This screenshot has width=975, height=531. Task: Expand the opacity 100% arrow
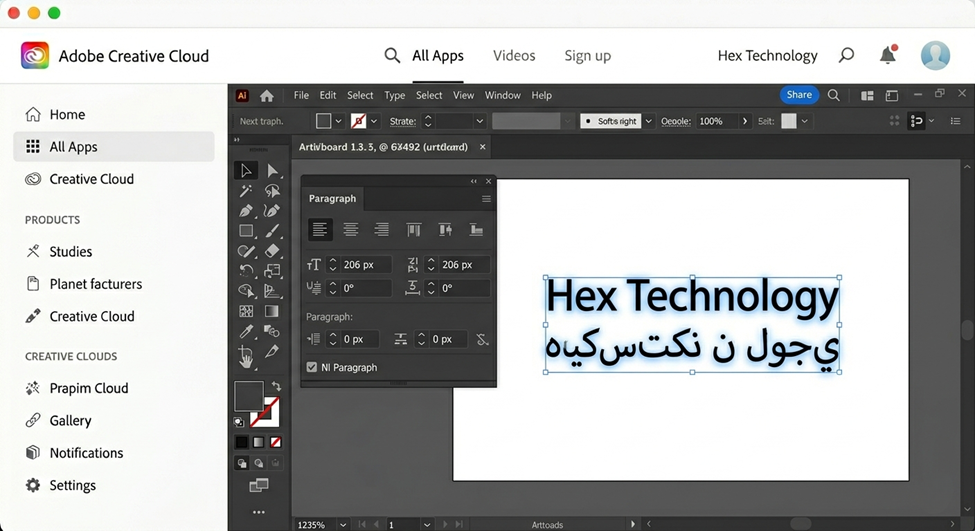pyautogui.click(x=744, y=121)
